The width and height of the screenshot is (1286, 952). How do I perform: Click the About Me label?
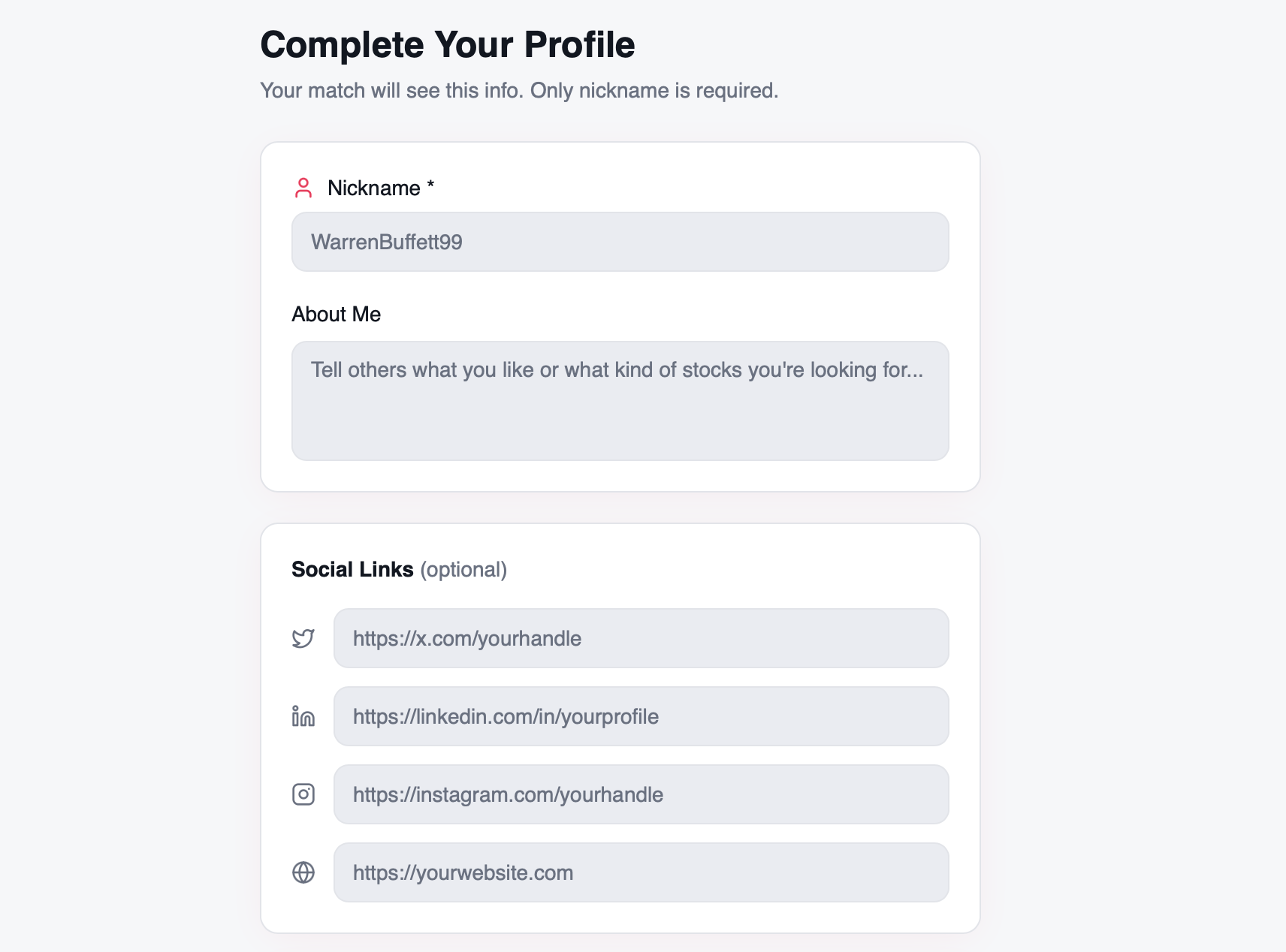[336, 315]
